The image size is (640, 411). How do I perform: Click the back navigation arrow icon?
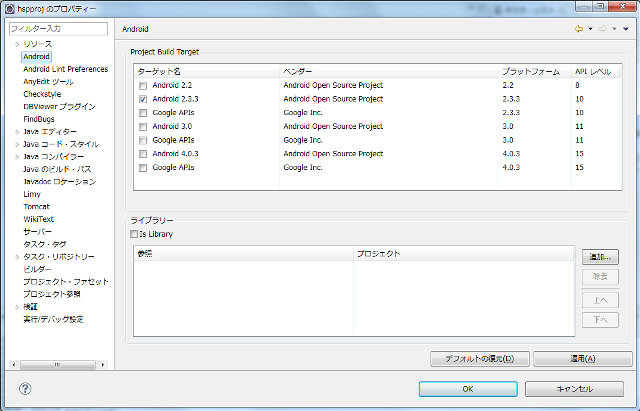point(579,29)
